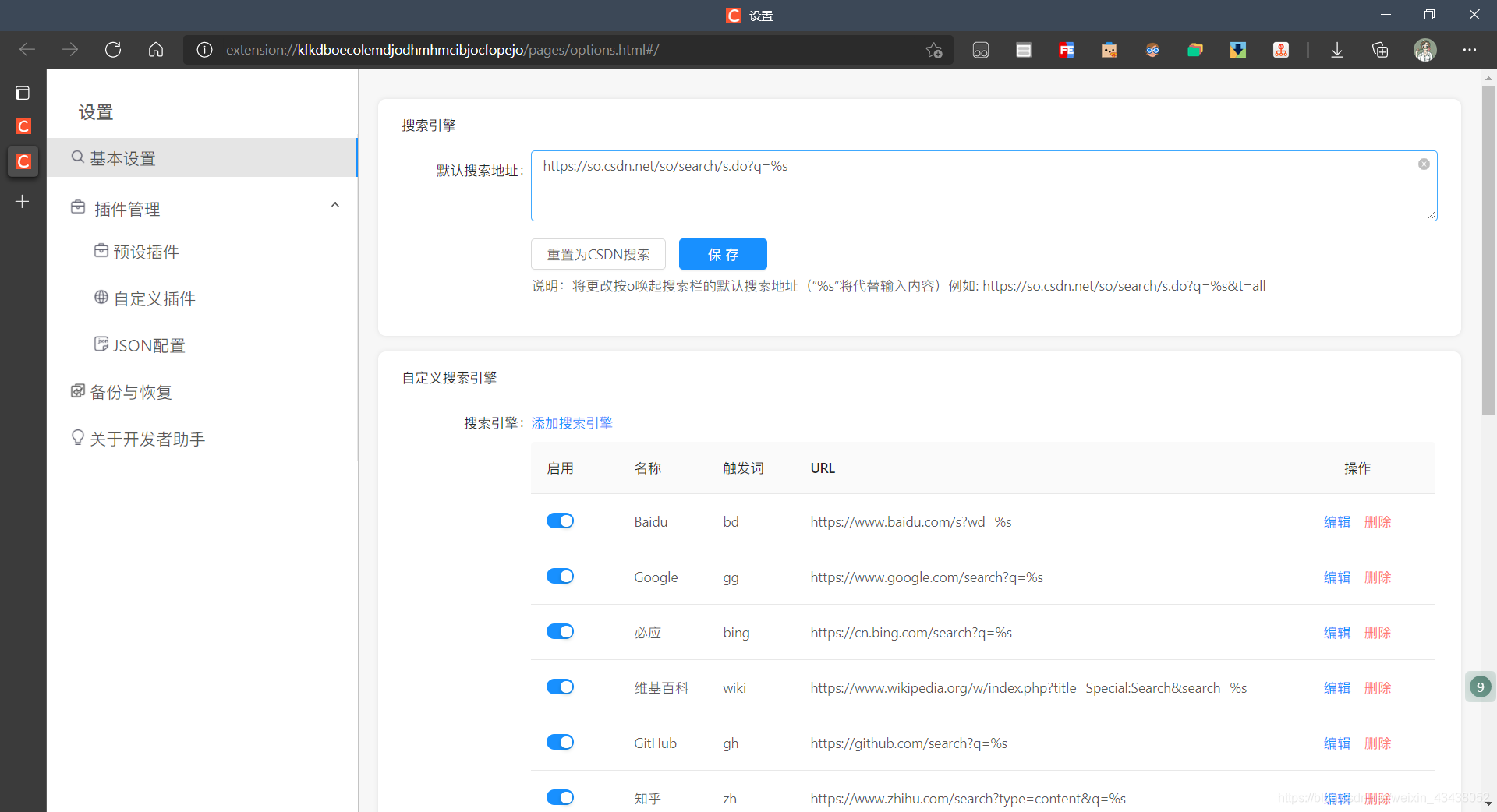Click the browser address bar URL
The height and width of the screenshot is (812, 1497).
tap(442, 50)
